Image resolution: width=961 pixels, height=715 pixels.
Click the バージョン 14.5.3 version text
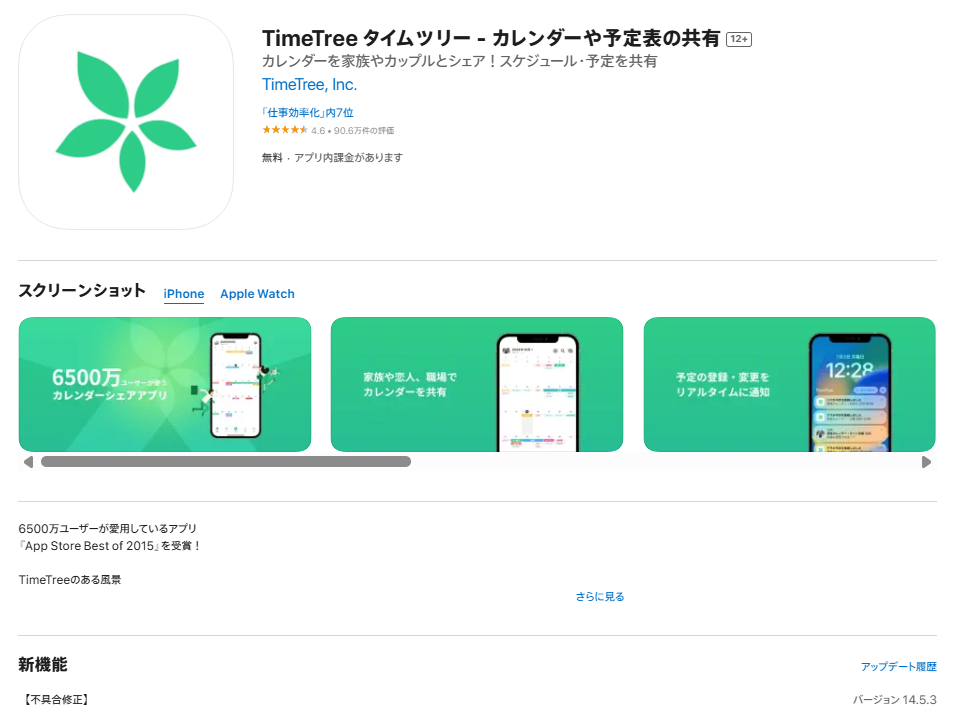[895, 700]
